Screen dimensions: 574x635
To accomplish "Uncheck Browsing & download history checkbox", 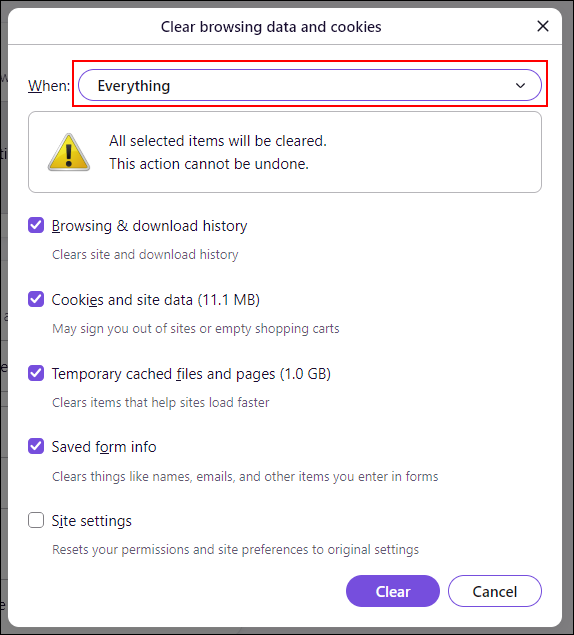I will (x=36, y=225).
